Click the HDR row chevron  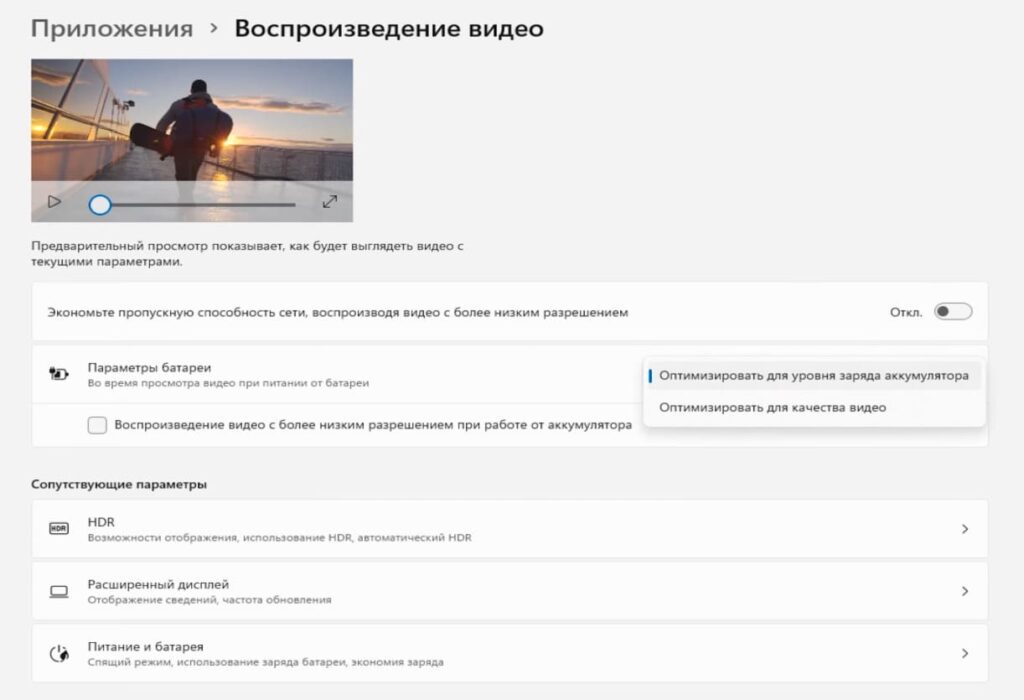tap(965, 529)
